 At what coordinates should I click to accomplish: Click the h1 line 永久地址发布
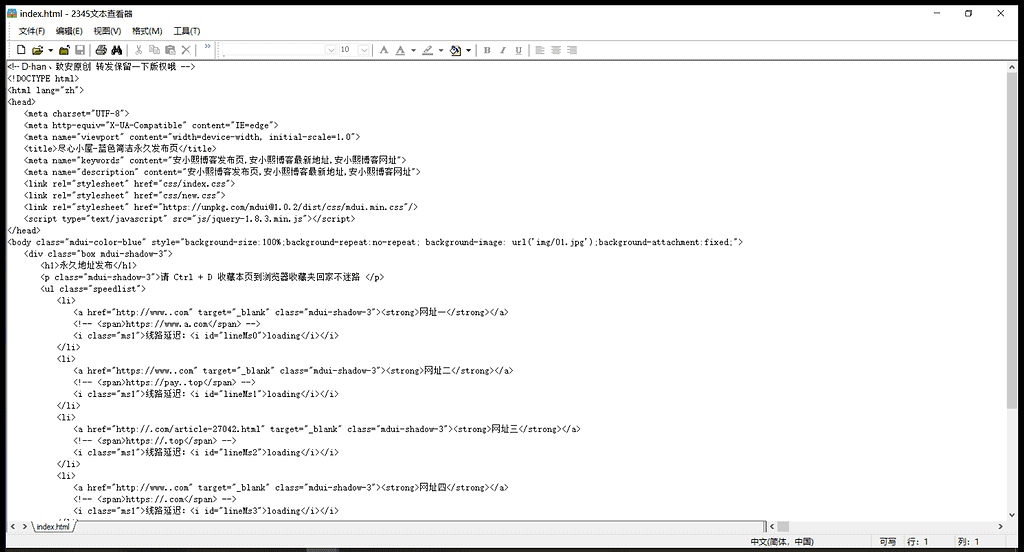click(x=89, y=265)
